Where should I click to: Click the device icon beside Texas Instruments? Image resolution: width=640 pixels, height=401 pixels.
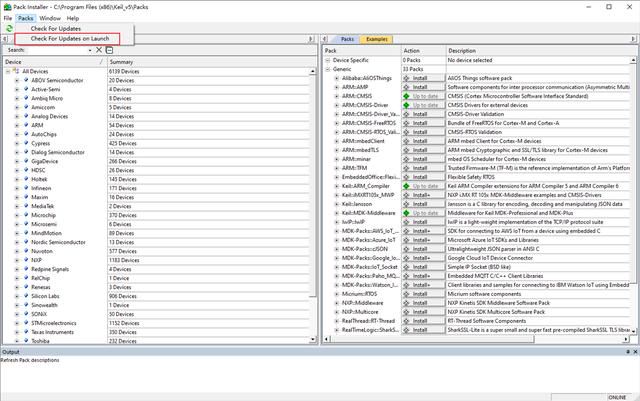click(26, 332)
